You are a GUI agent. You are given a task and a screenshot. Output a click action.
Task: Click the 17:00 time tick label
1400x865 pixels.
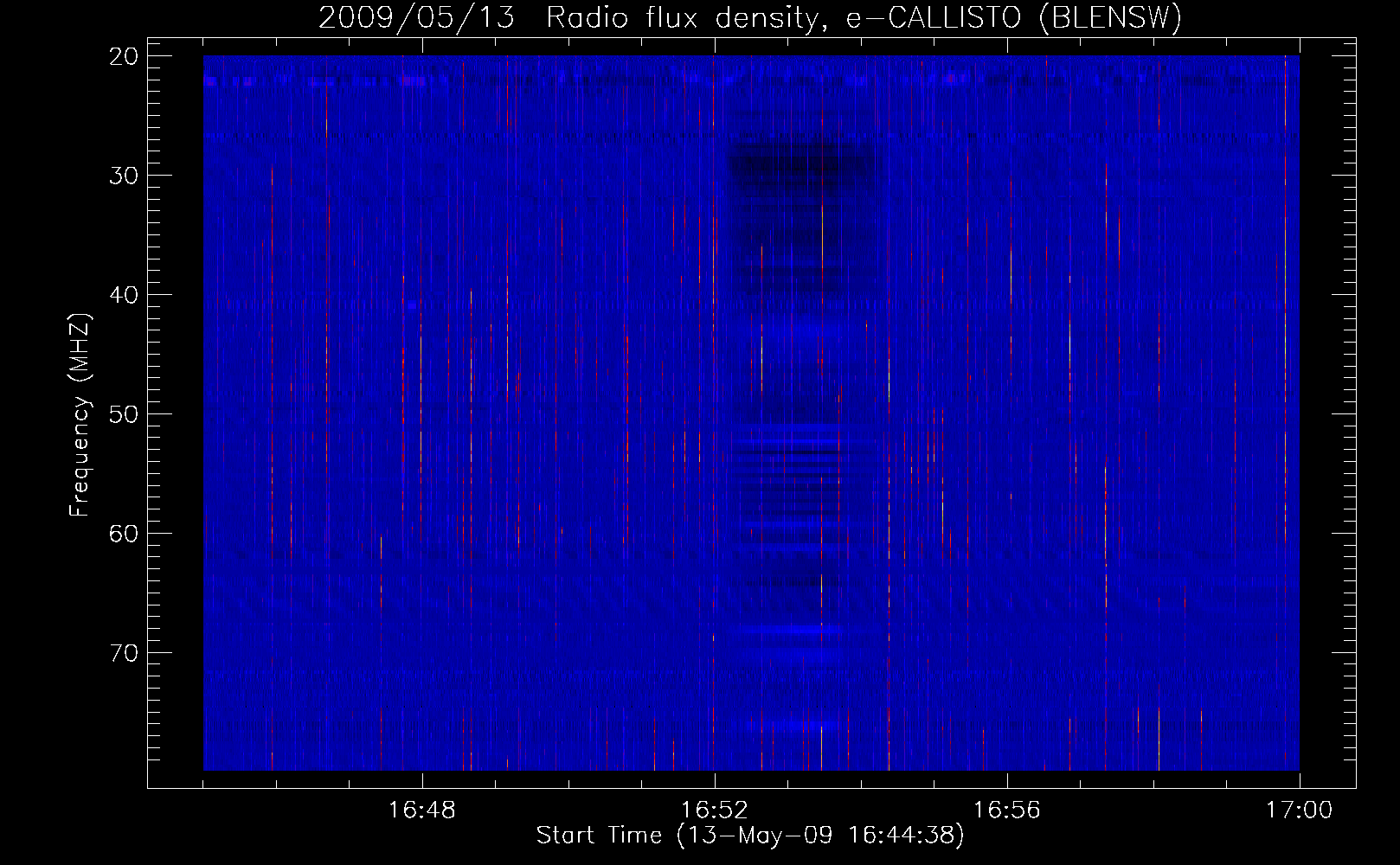pos(1300,811)
